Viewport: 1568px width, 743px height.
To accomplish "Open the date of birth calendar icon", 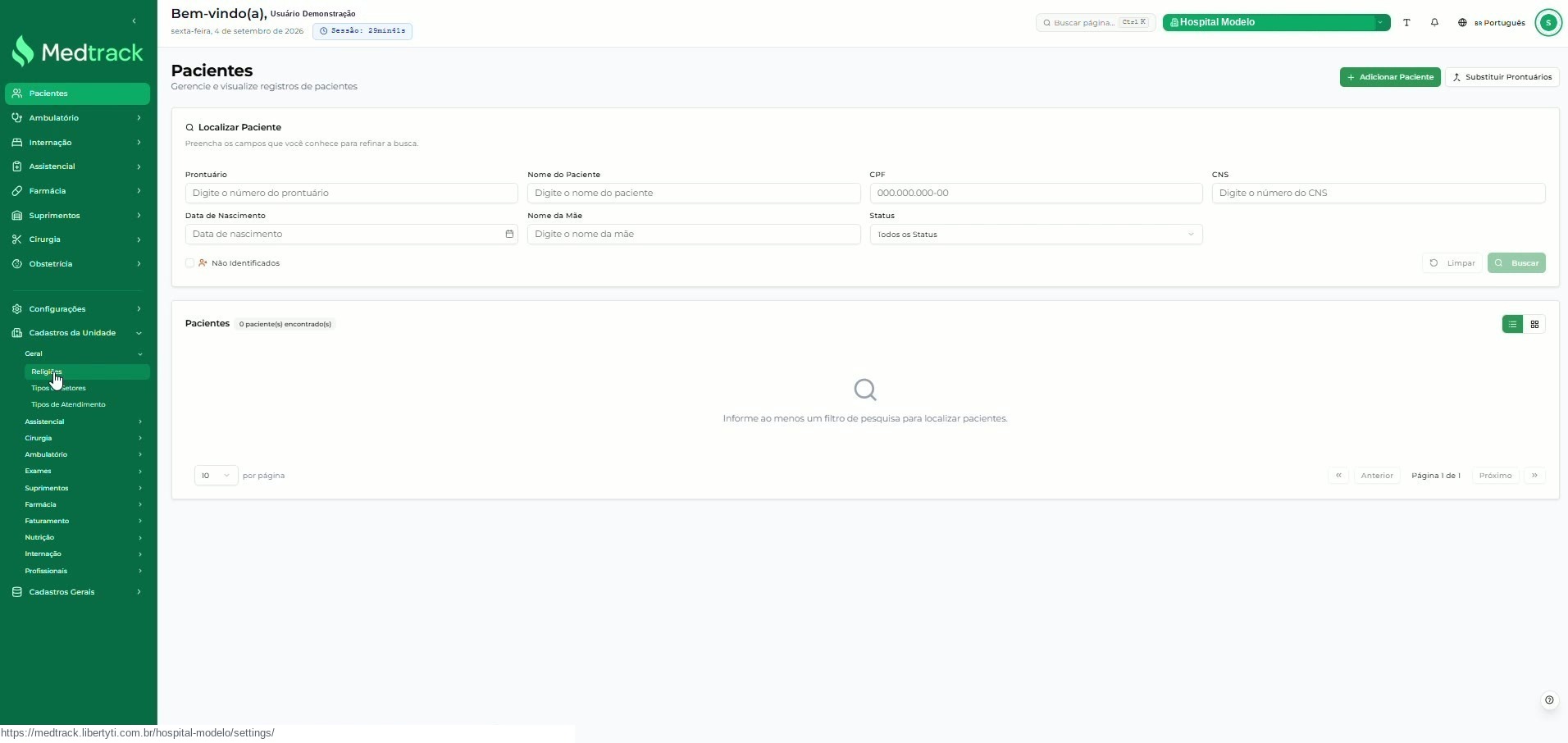I will [509, 235].
